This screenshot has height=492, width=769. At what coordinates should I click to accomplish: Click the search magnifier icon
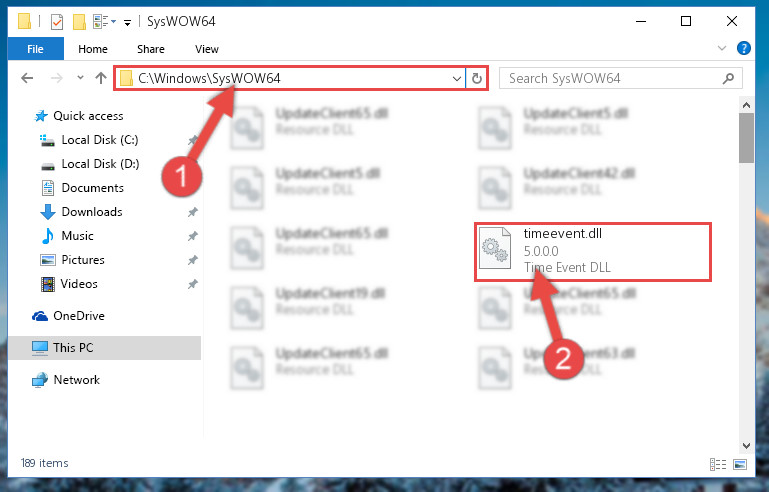pyautogui.click(x=728, y=78)
